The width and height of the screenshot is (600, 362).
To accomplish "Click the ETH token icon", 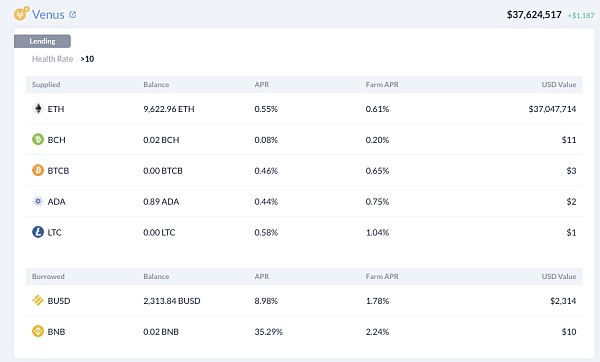I will 38,109.
